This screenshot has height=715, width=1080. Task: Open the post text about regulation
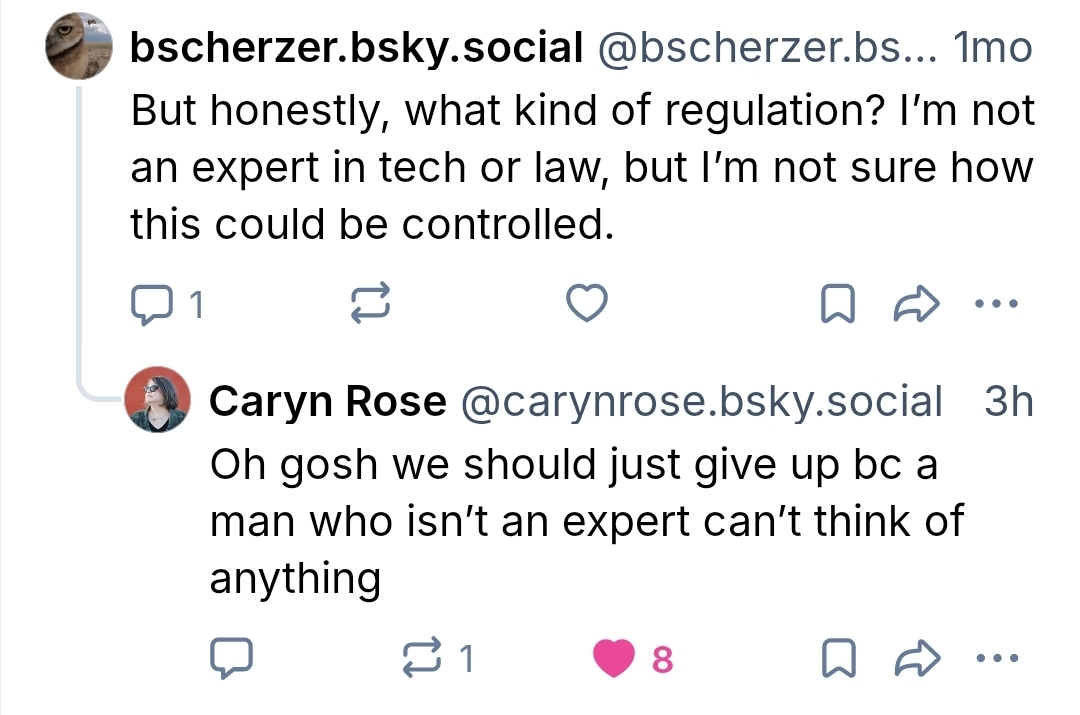pyautogui.click(x=580, y=167)
